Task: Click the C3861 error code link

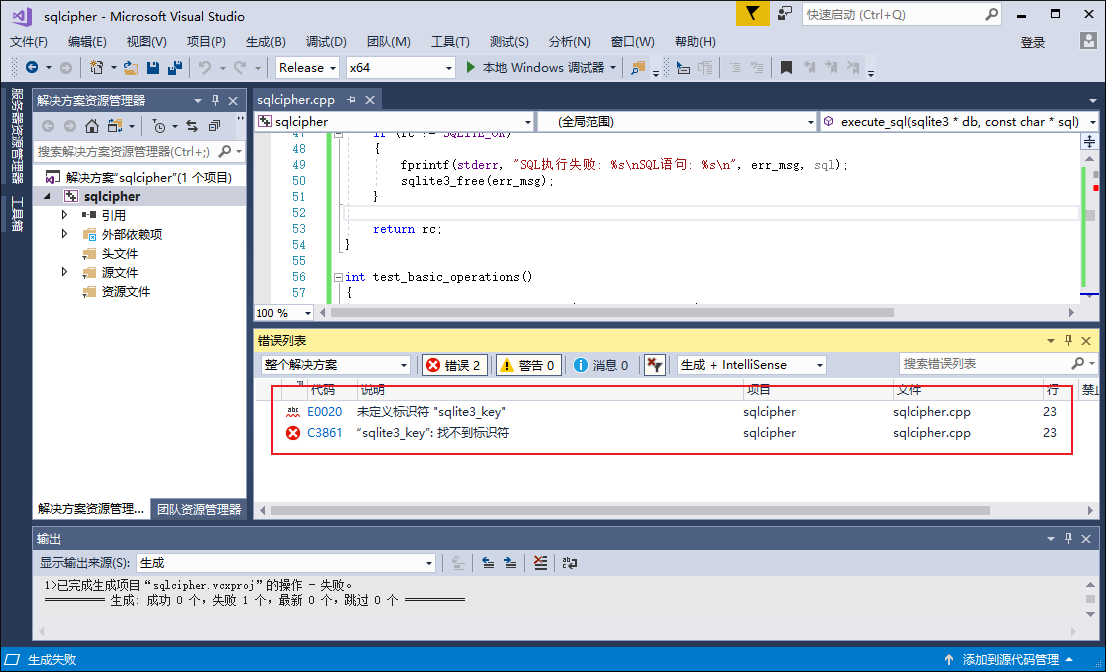Action: [x=324, y=433]
